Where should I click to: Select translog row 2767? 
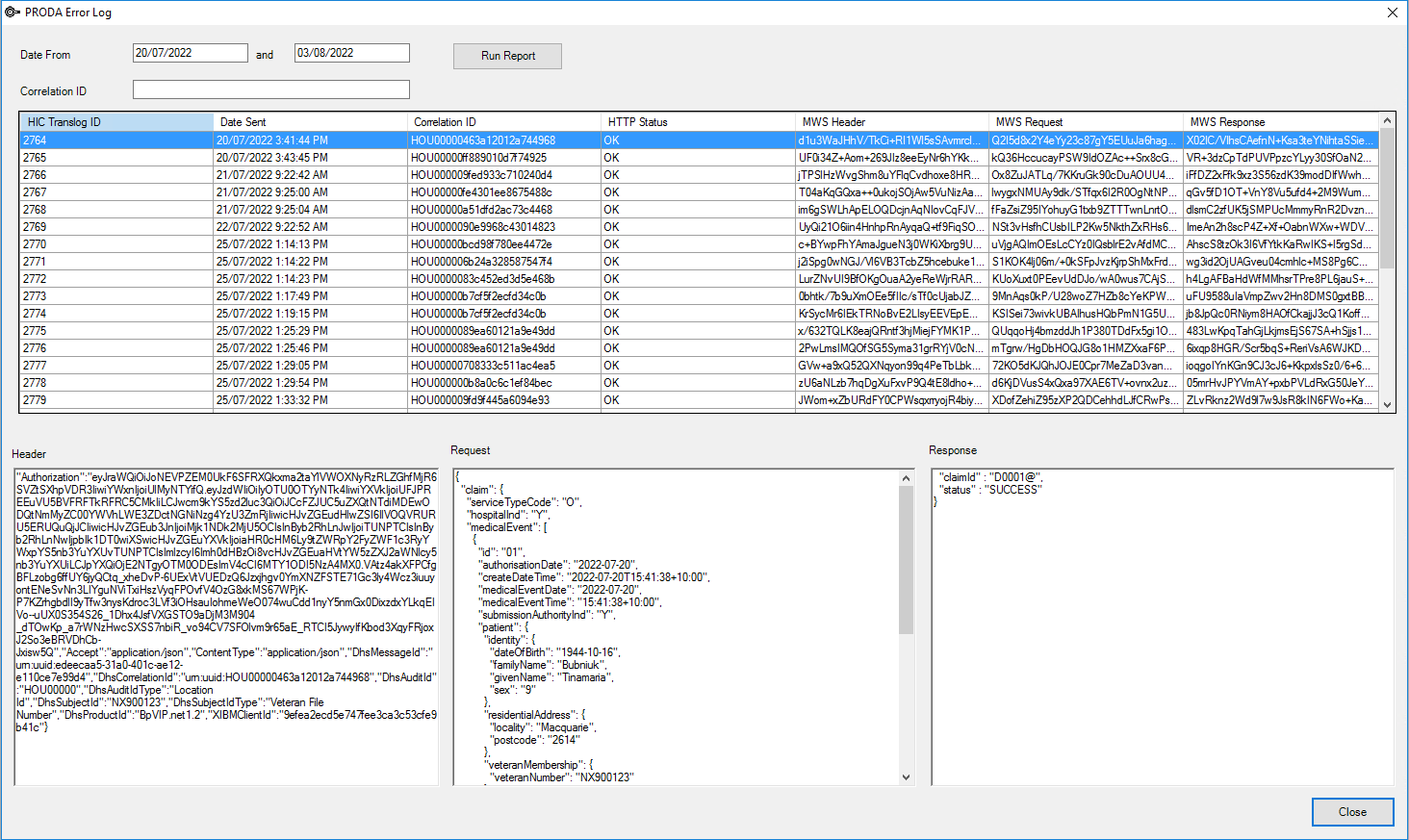click(x=699, y=192)
